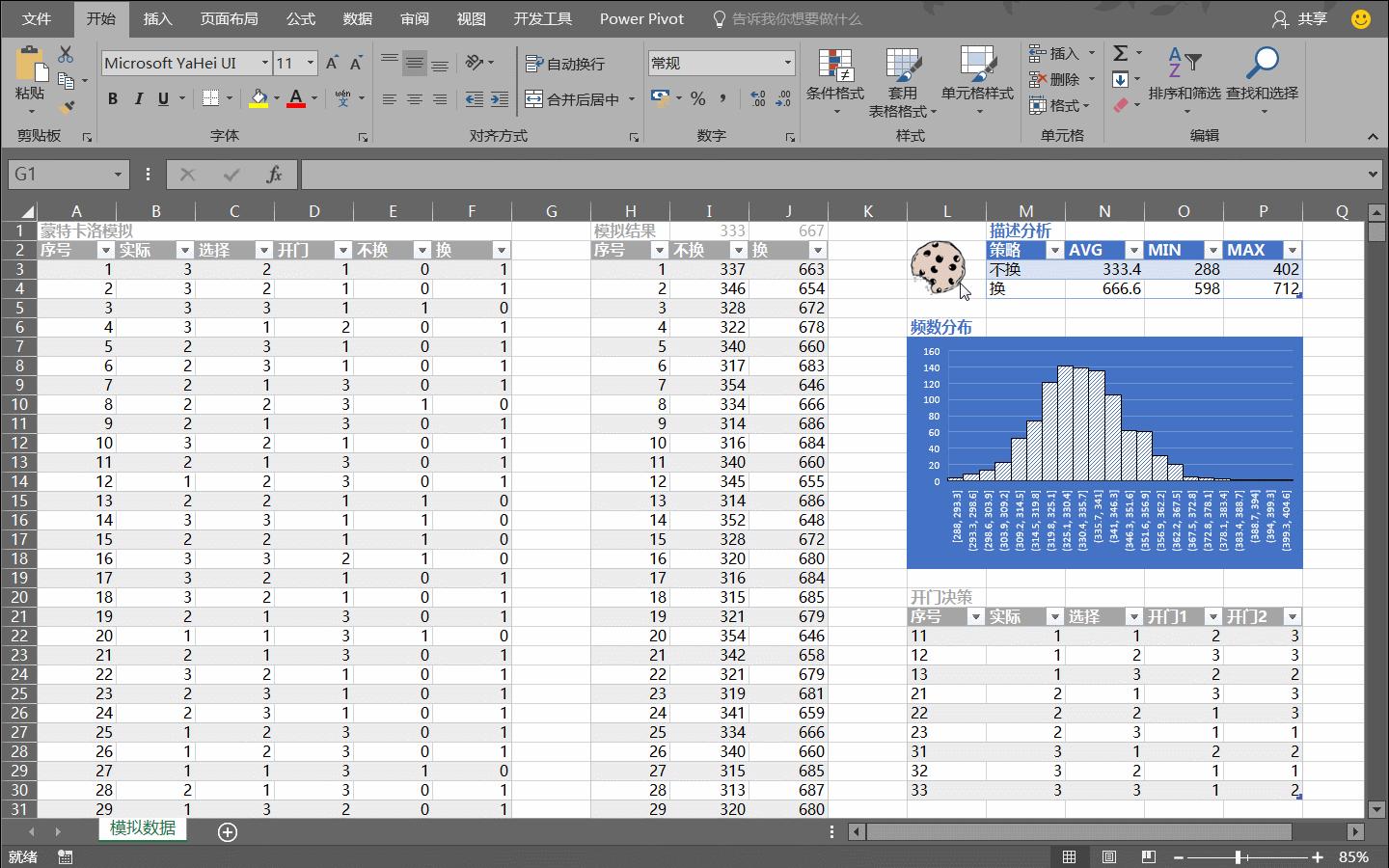This screenshot has width=1389, height=868.
Task: Toggle align left
Action: (390, 99)
